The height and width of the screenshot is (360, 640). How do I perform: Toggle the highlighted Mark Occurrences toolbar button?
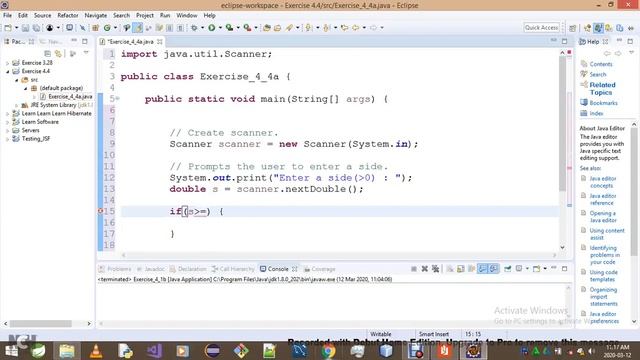click(138, 28)
